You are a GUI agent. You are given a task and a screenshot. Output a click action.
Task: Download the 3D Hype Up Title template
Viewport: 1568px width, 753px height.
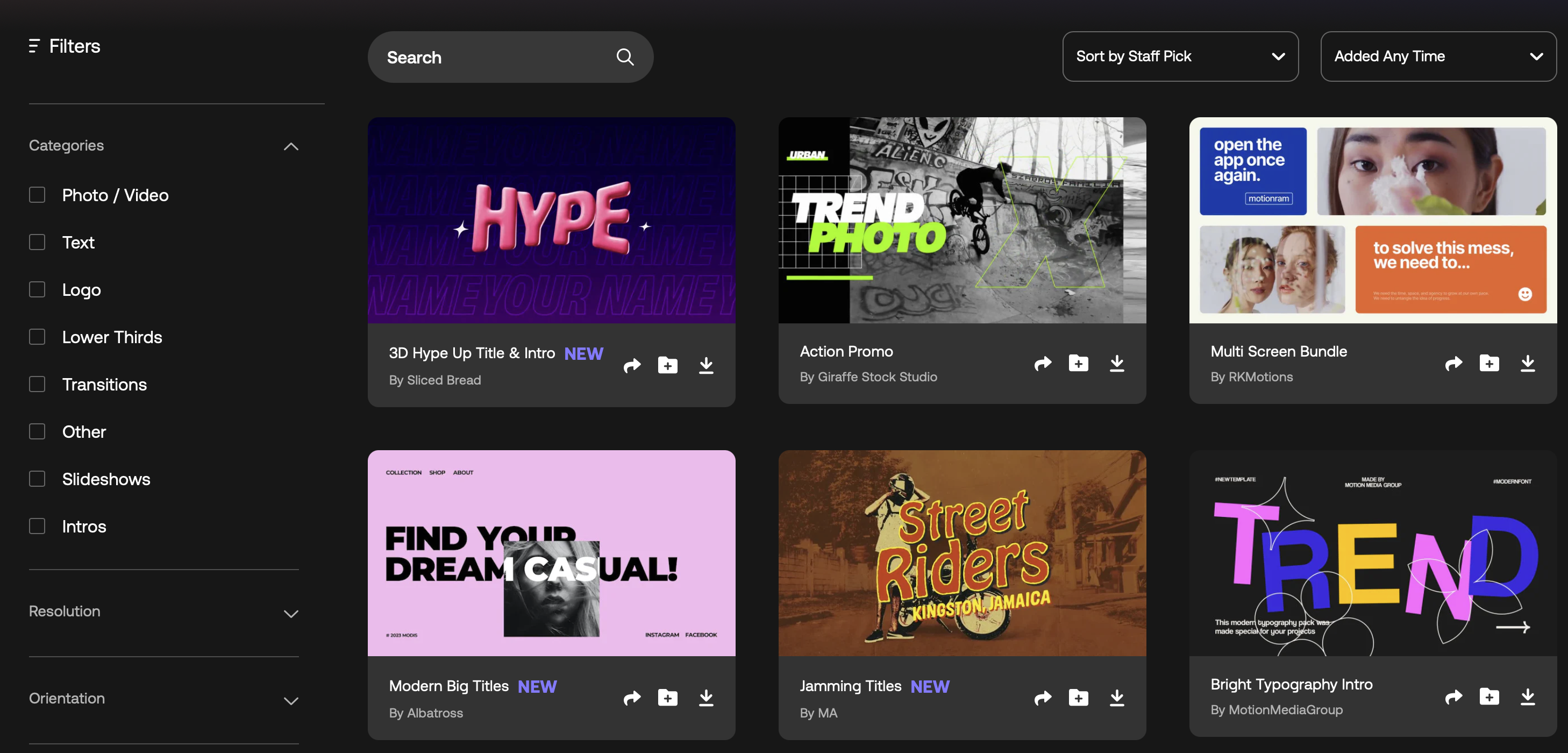pyautogui.click(x=705, y=365)
